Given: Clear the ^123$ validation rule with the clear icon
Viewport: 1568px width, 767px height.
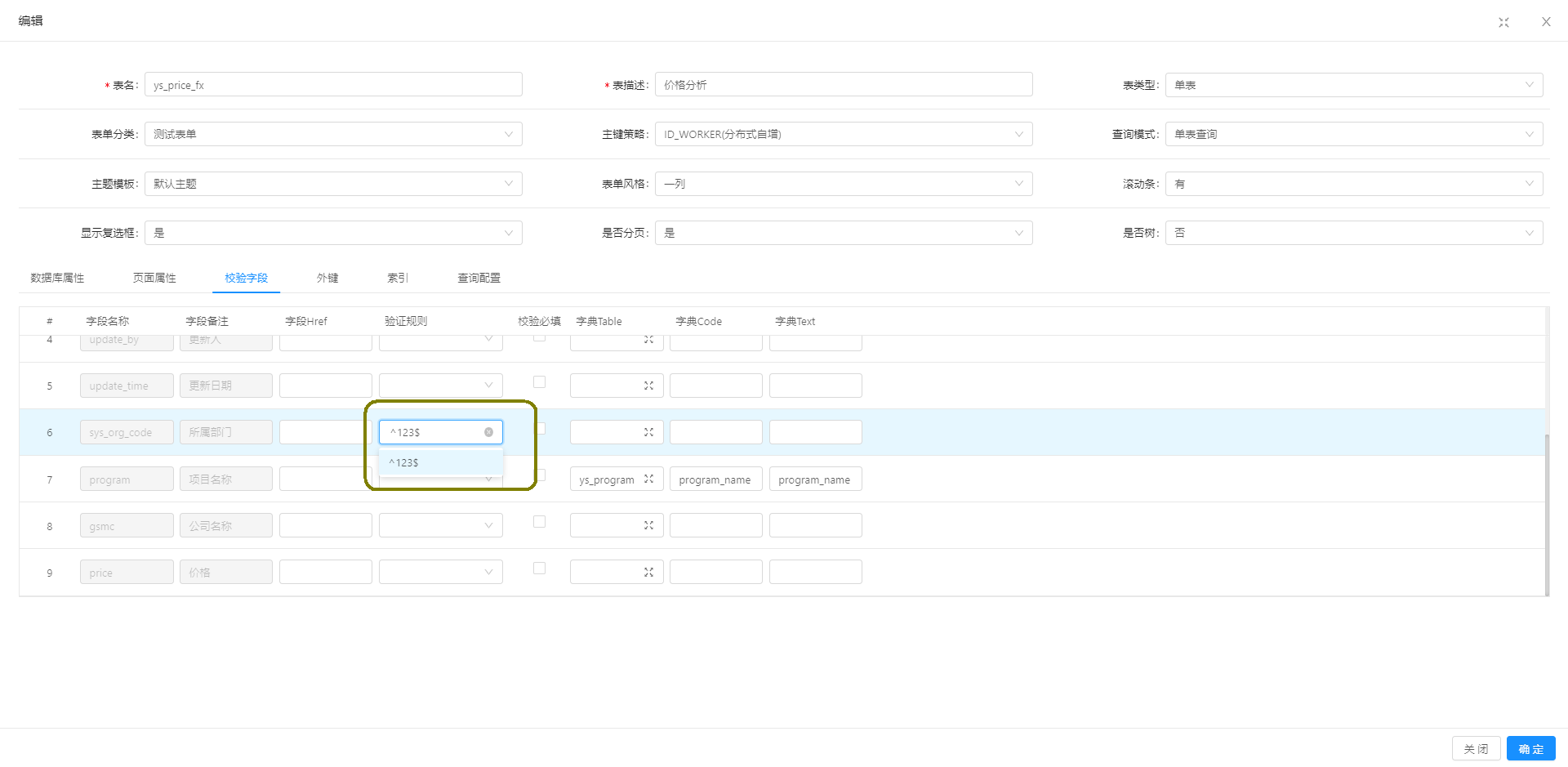Looking at the screenshot, I should click(488, 432).
